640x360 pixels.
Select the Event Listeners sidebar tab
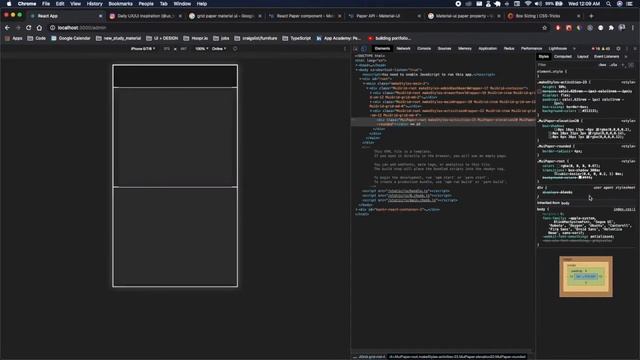(606, 57)
